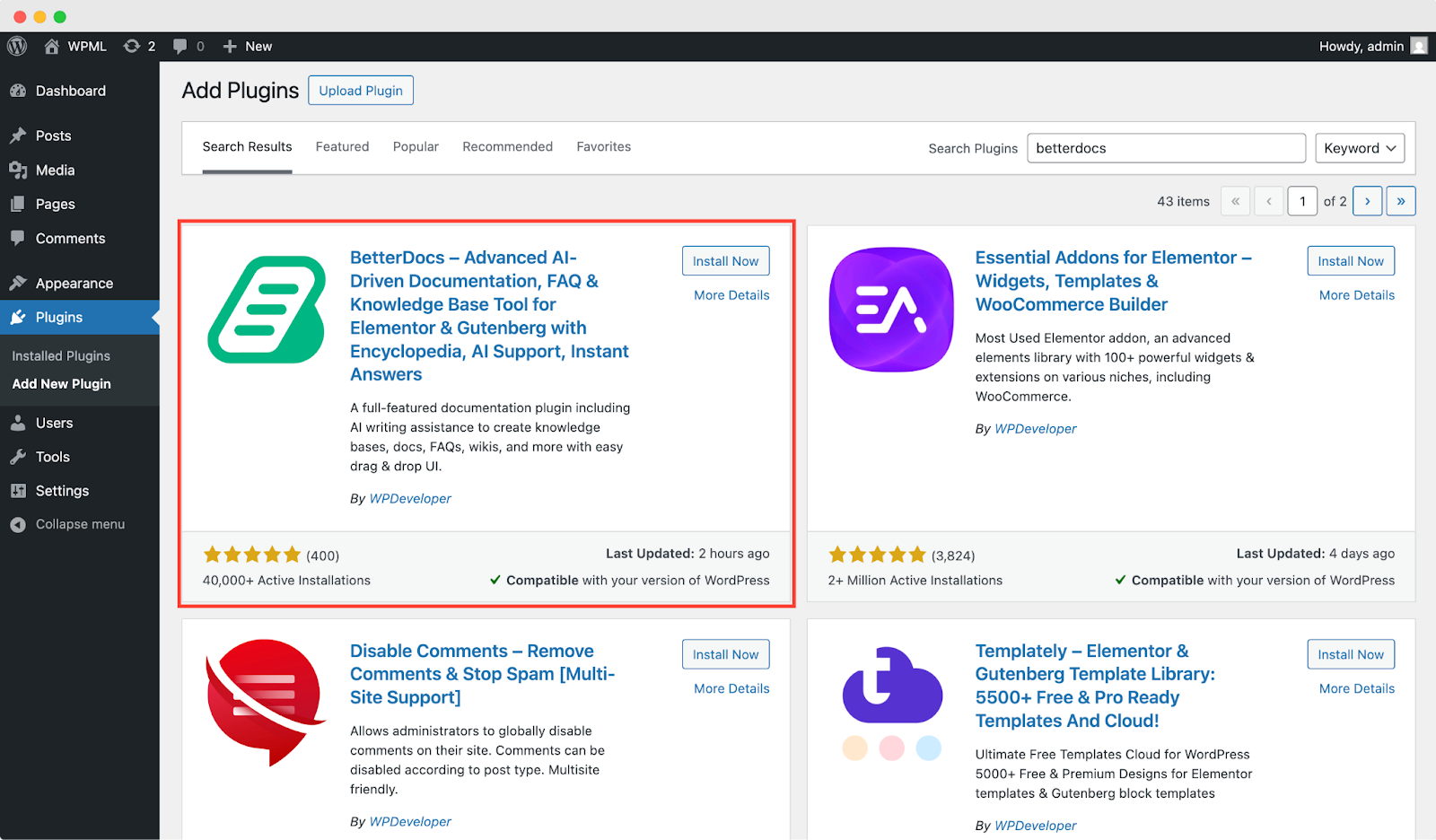Click WPDeveloper author link under BetterDocs
The image size is (1436, 840).
410,498
